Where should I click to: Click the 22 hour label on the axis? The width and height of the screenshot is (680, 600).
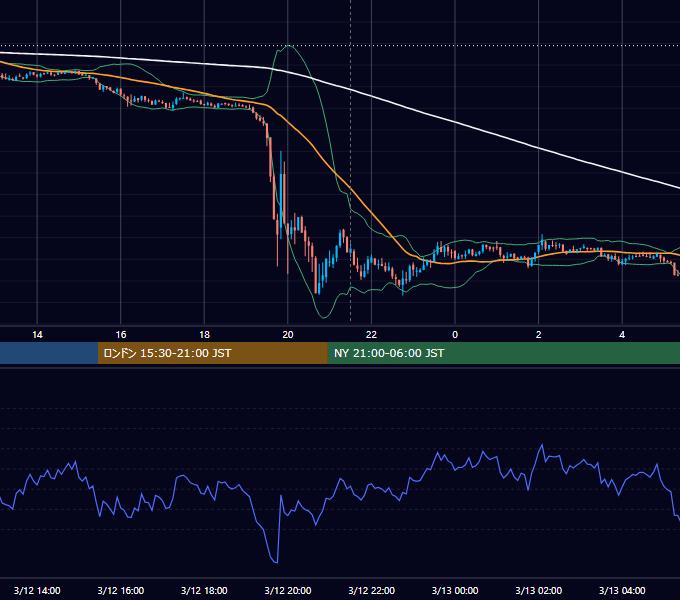point(371,335)
